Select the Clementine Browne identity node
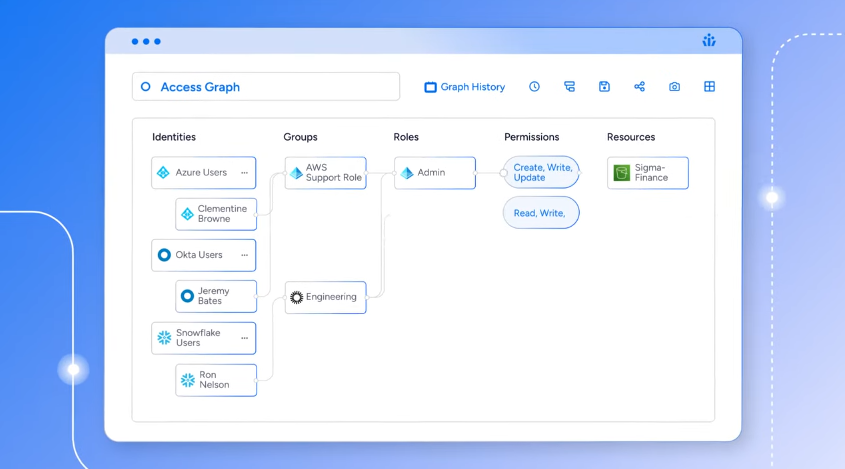 click(215, 214)
